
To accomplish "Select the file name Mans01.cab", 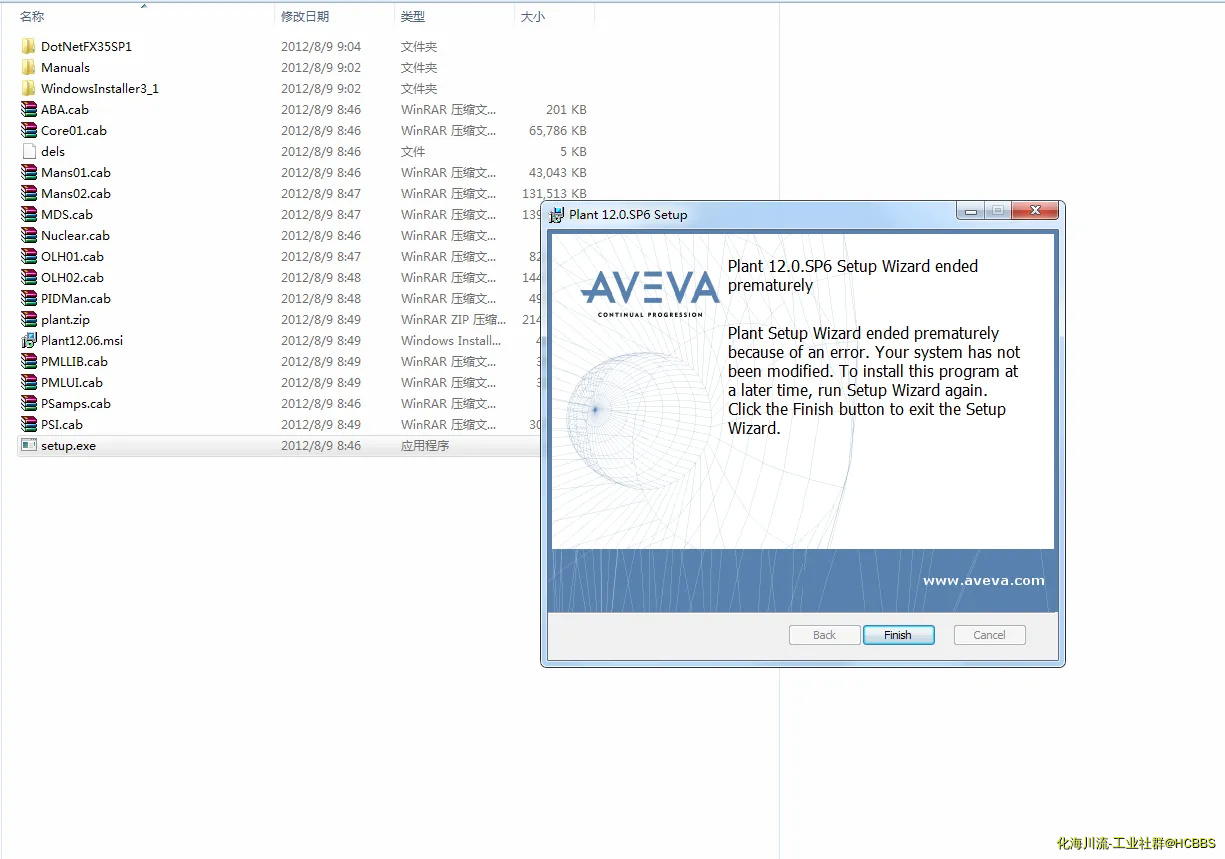I will 76,172.
